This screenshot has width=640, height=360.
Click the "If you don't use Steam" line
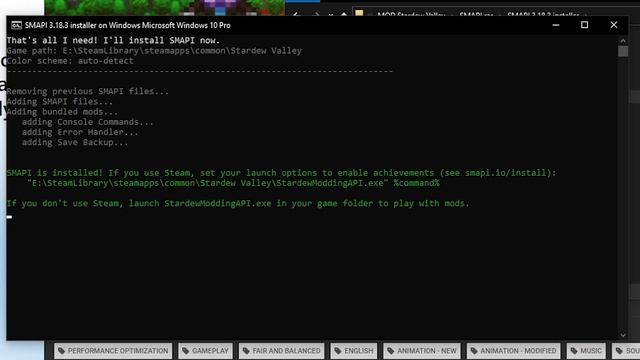[x=238, y=204]
